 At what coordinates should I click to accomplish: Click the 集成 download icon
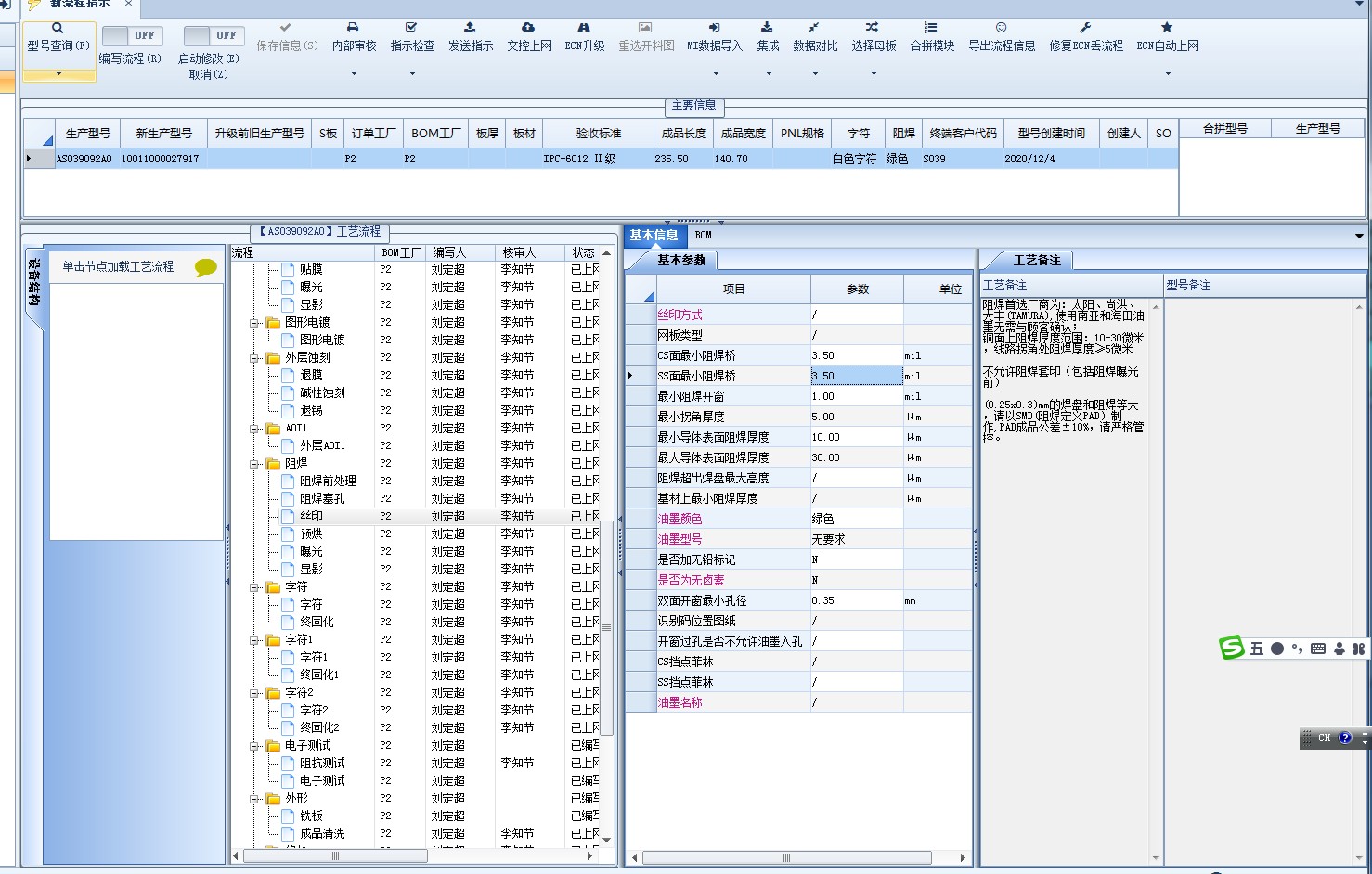(767, 28)
